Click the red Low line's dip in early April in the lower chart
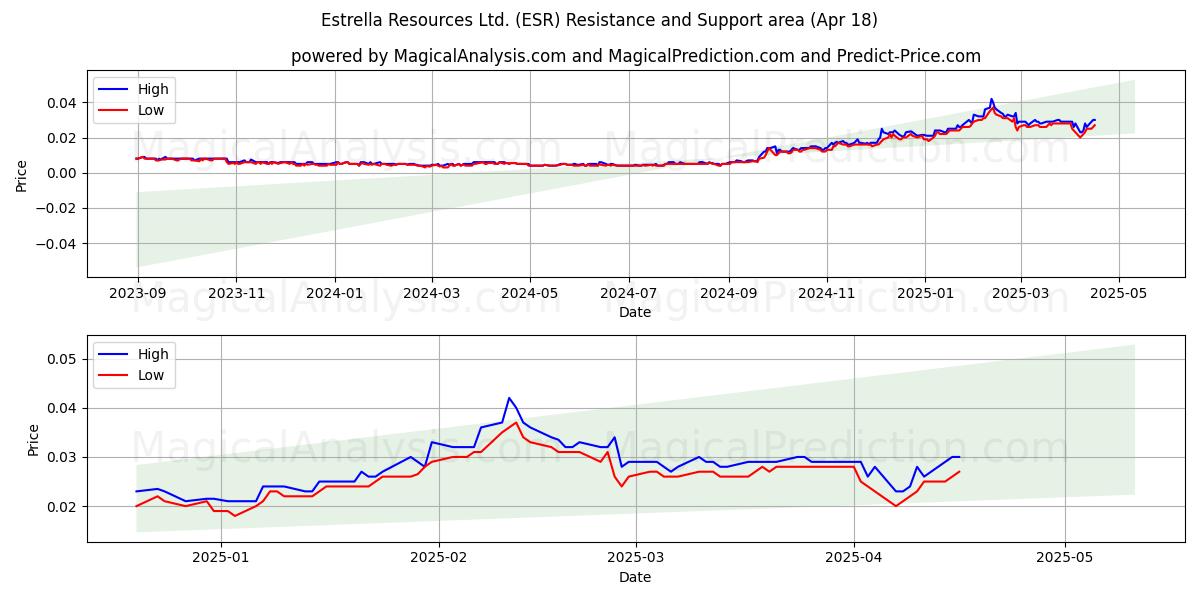Image resolution: width=1200 pixels, height=600 pixels. click(x=896, y=506)
